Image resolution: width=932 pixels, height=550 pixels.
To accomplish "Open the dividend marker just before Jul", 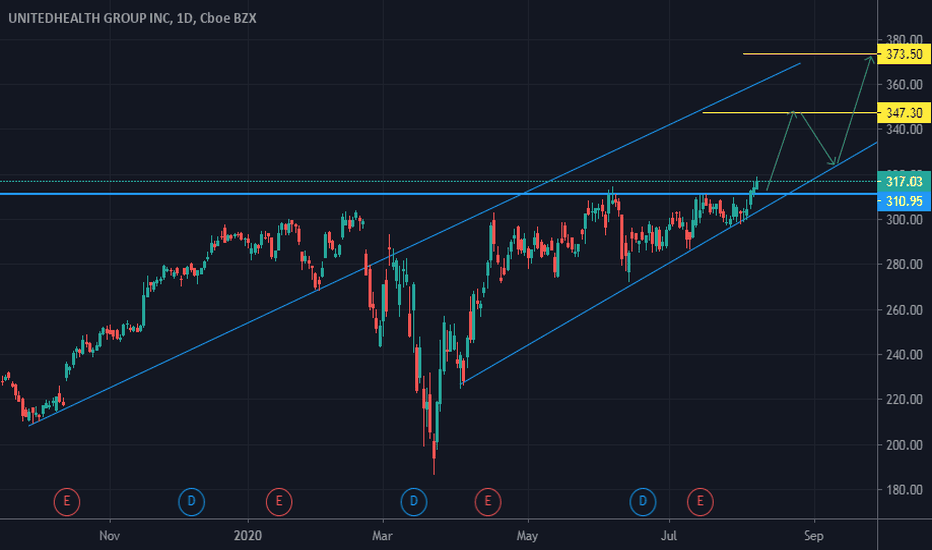I will (x=643, y=501).
